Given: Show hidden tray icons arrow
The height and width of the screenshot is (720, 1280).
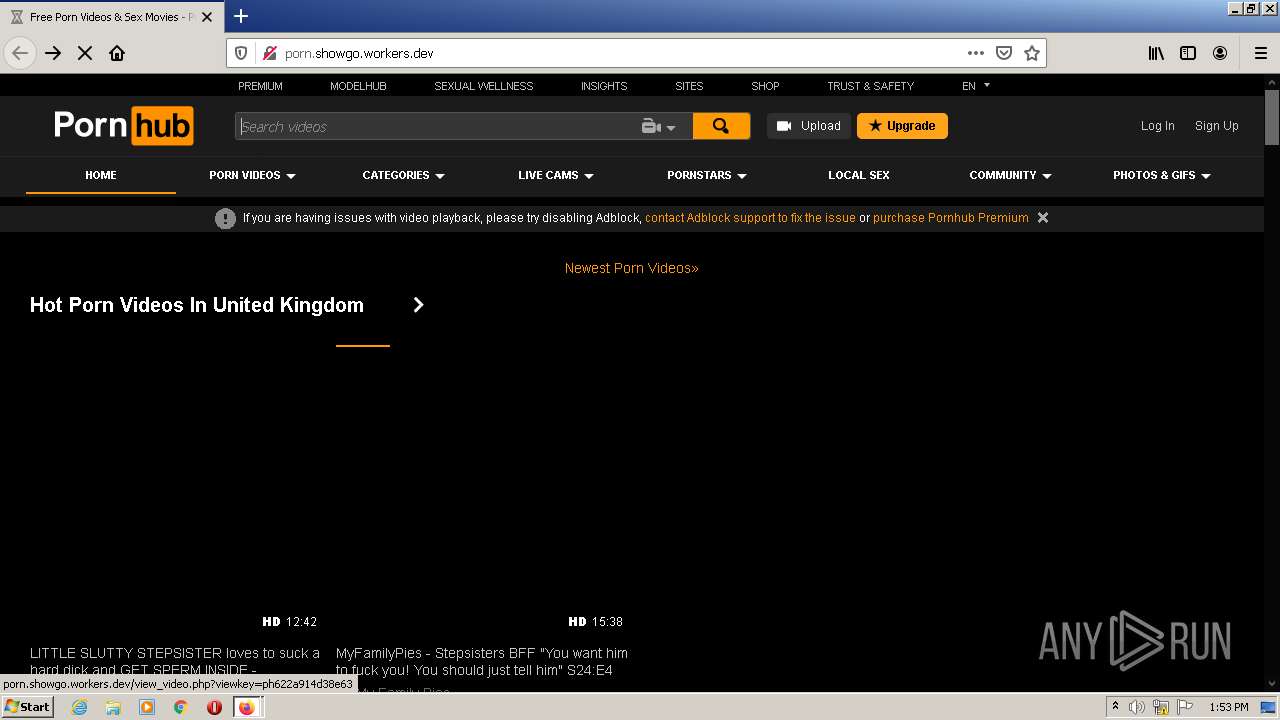Looking at the screenshot, I should (1115, 707).
